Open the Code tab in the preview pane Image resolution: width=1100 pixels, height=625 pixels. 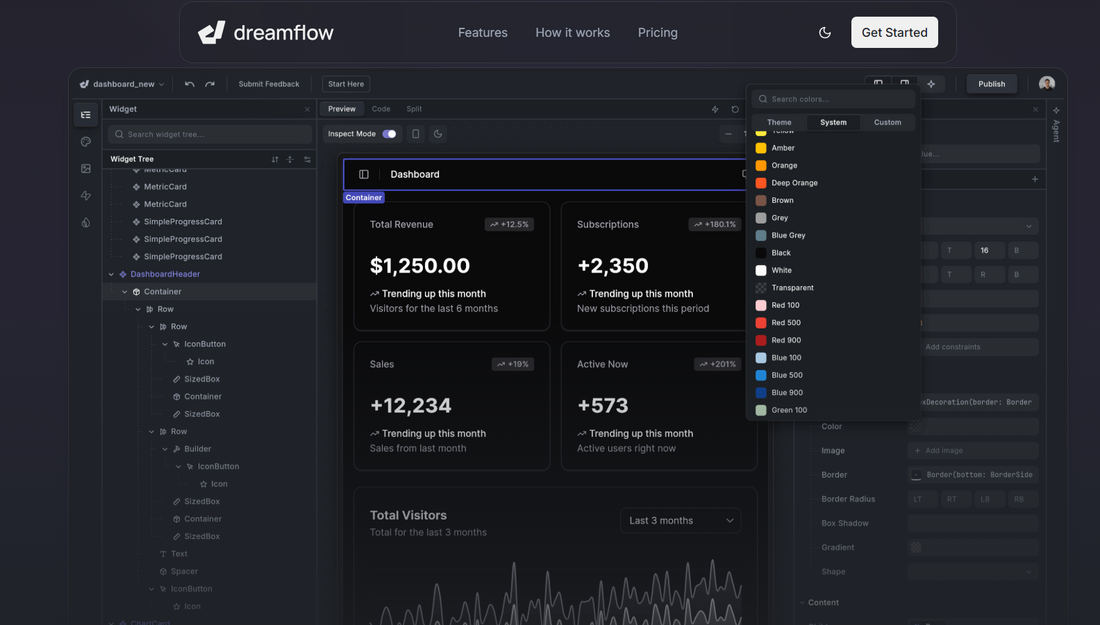pyautogui.click(x=381, y=108)
